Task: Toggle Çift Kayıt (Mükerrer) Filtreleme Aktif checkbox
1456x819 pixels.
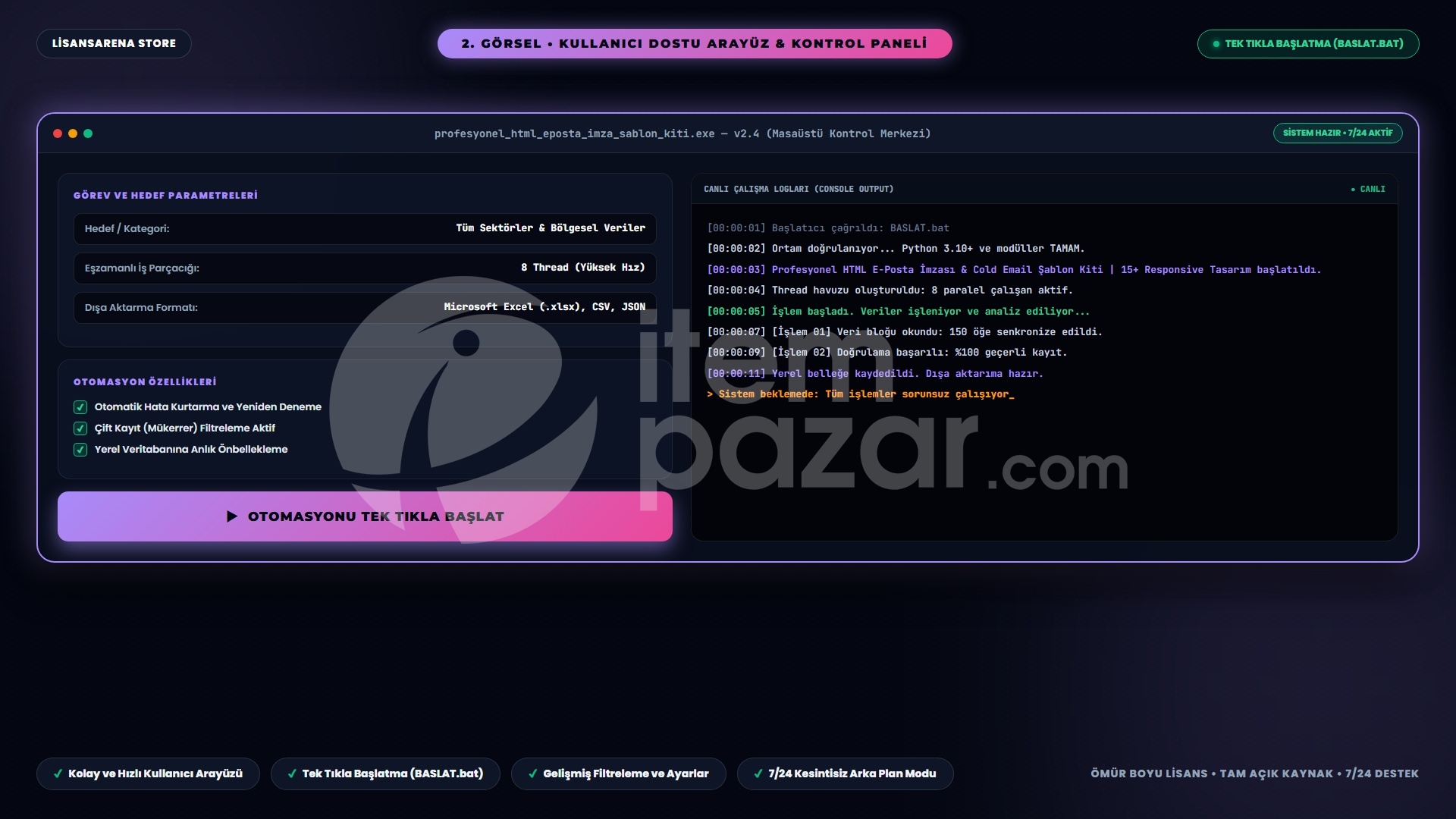Action: [x=80, y=428]
